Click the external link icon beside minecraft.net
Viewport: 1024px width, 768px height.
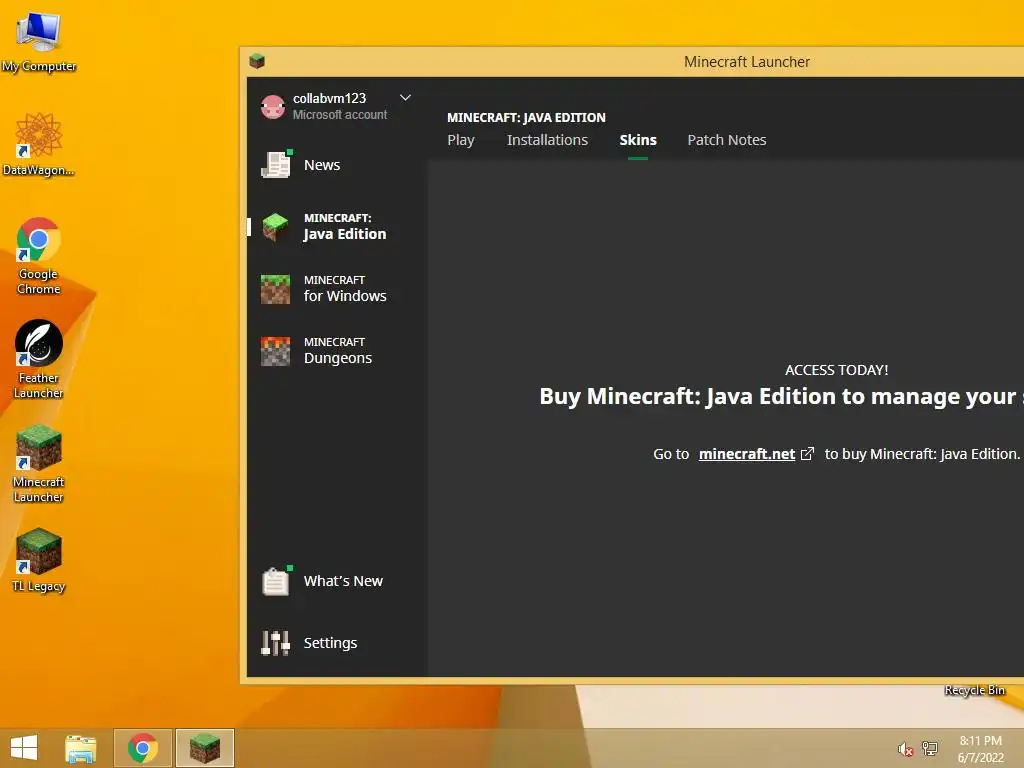point(807,454)
